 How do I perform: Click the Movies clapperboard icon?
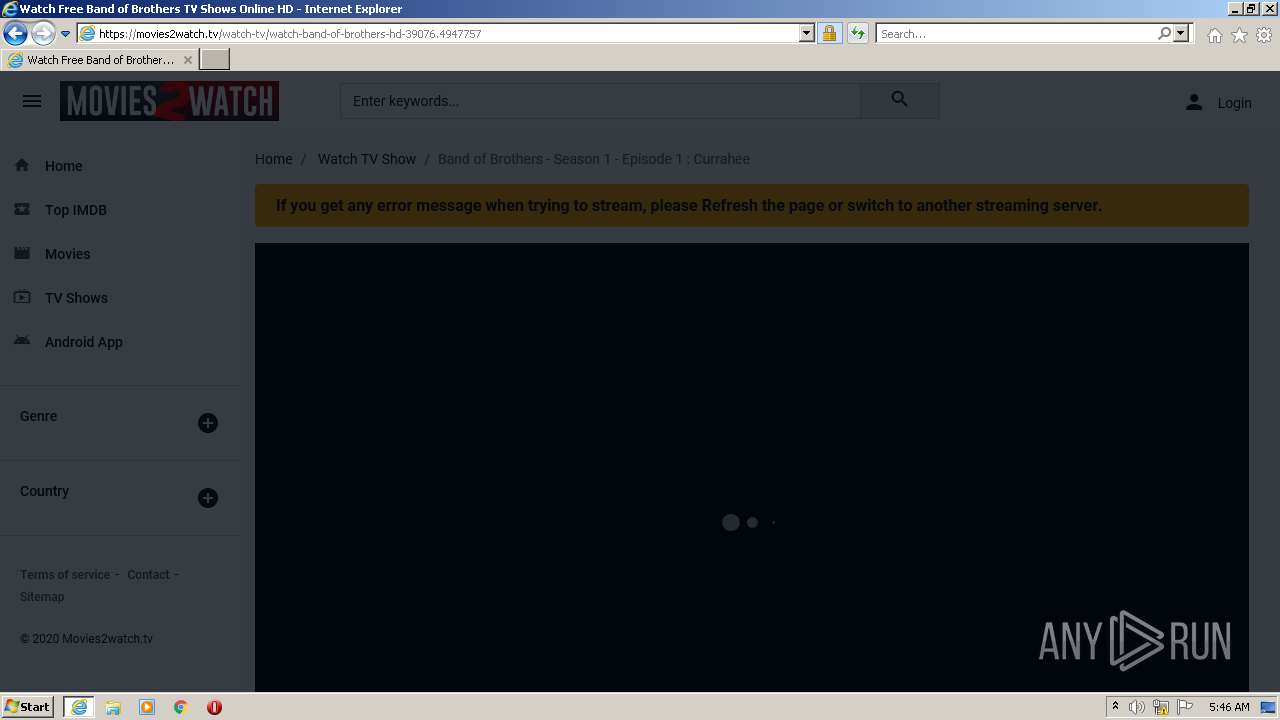(x=22, y=253)
